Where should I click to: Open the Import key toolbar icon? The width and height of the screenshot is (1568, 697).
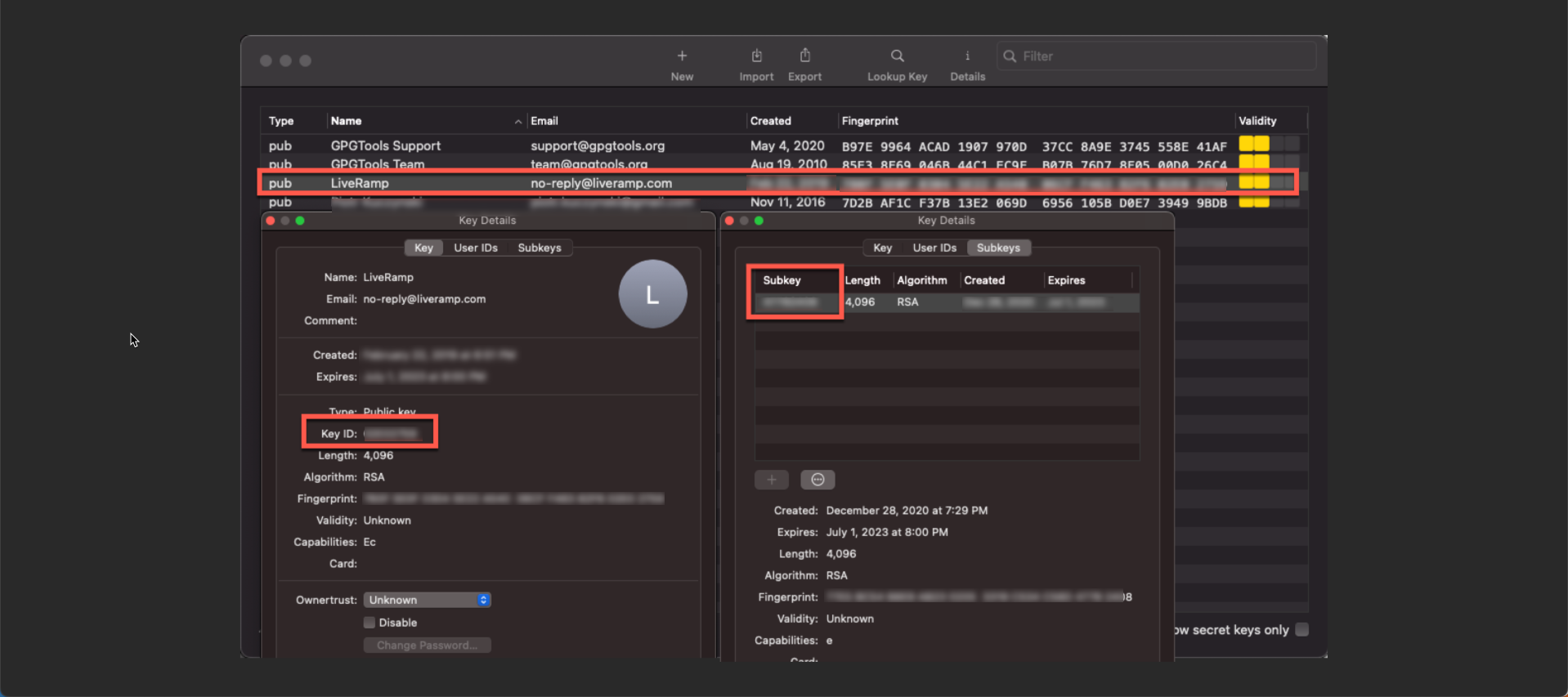click(756, 65)
